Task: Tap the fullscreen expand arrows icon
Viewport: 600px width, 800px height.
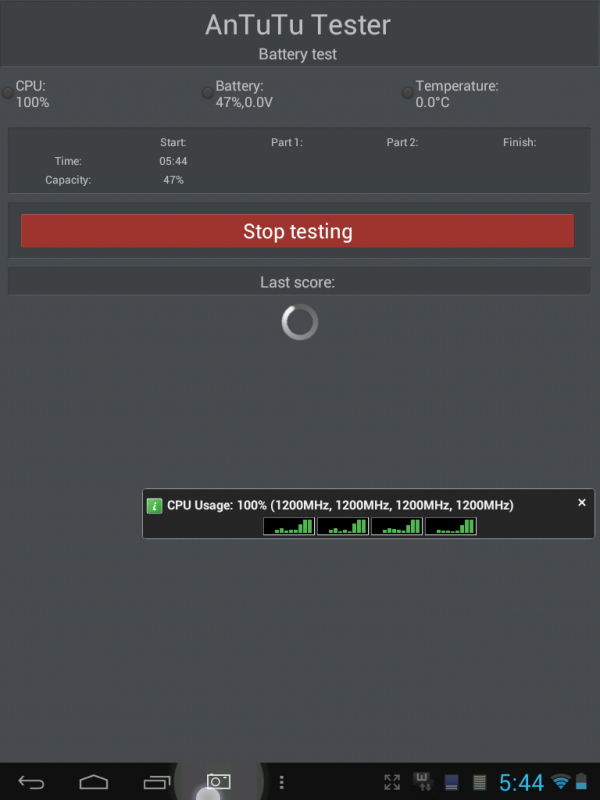Action: click(392, 782)
